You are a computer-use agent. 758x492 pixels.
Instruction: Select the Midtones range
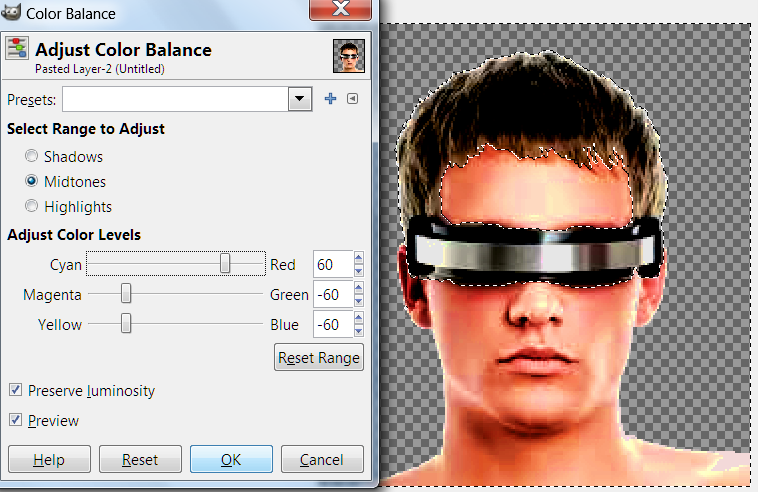pos(32,182)
